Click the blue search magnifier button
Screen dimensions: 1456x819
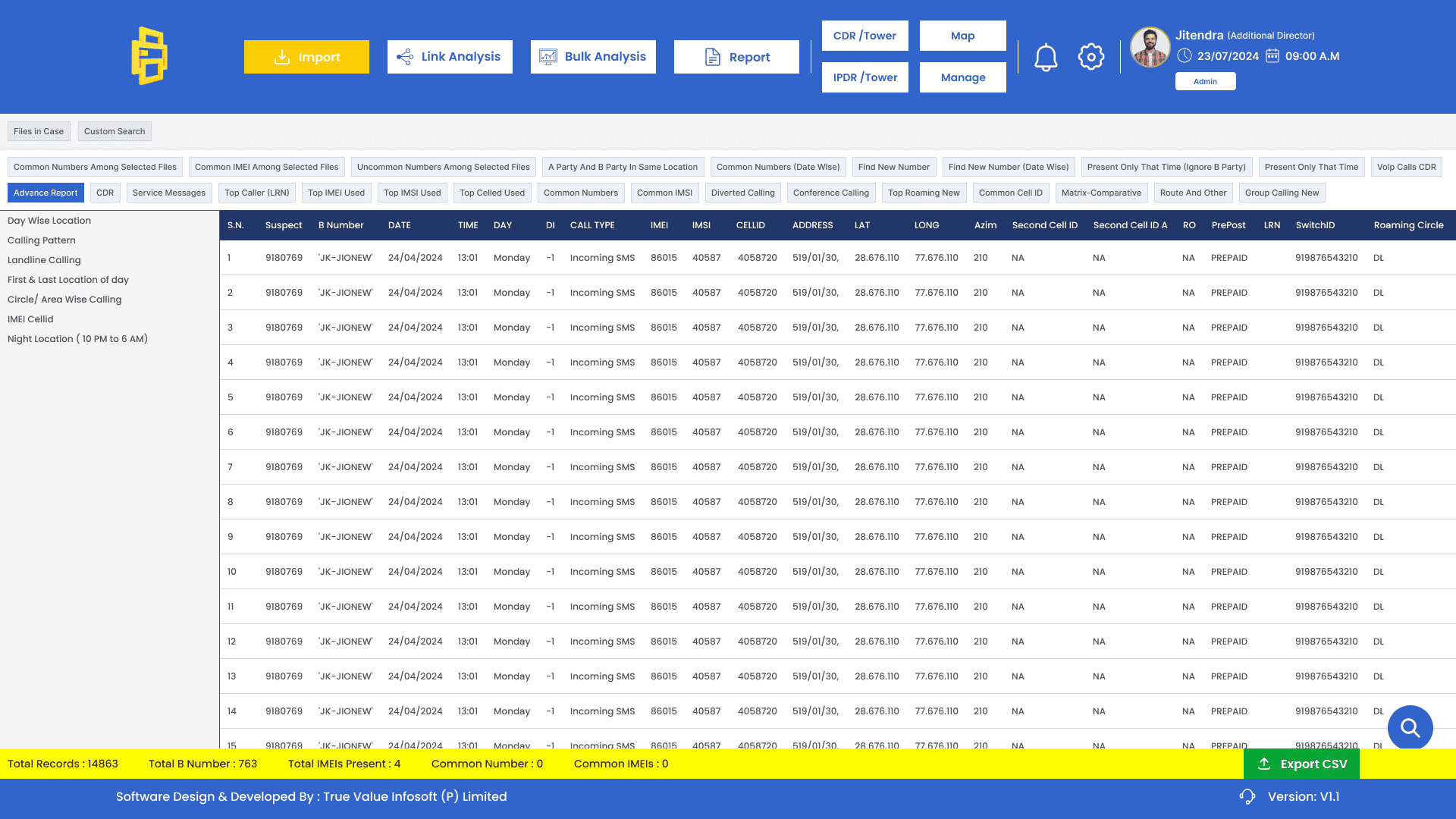click(1410, 728)
